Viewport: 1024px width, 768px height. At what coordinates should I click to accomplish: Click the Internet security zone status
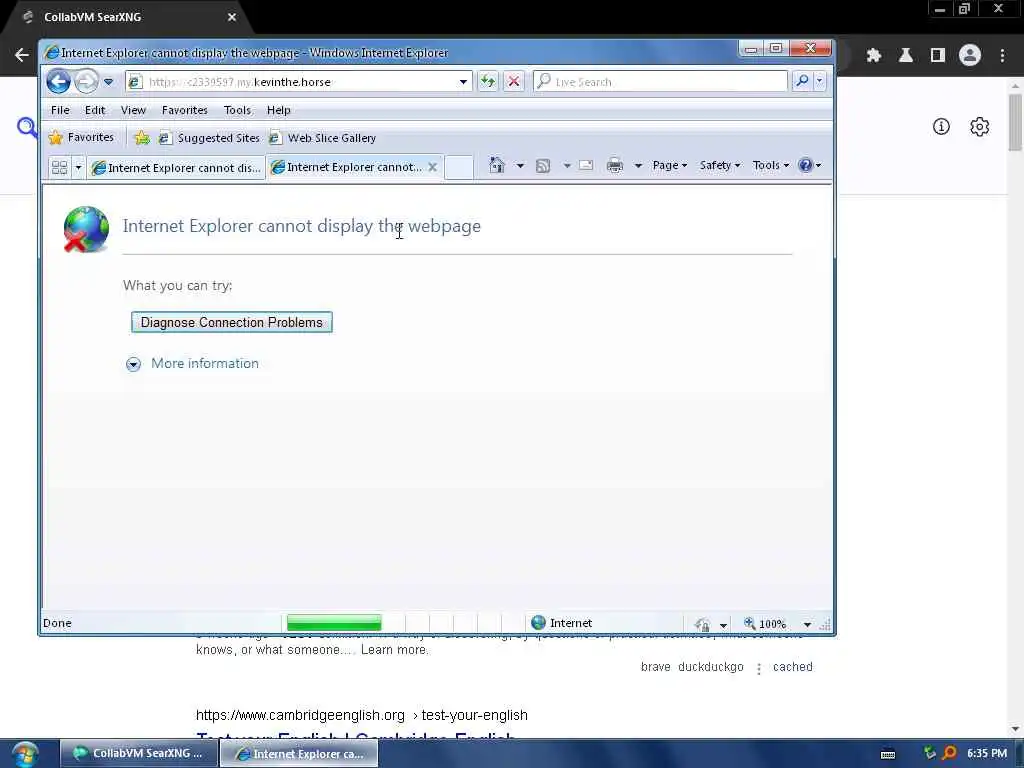(x=562, y=623)
